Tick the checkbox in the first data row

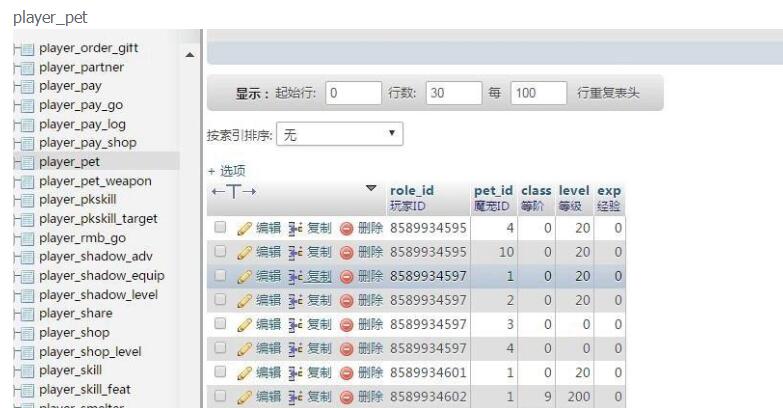click(x=220, y=228)
